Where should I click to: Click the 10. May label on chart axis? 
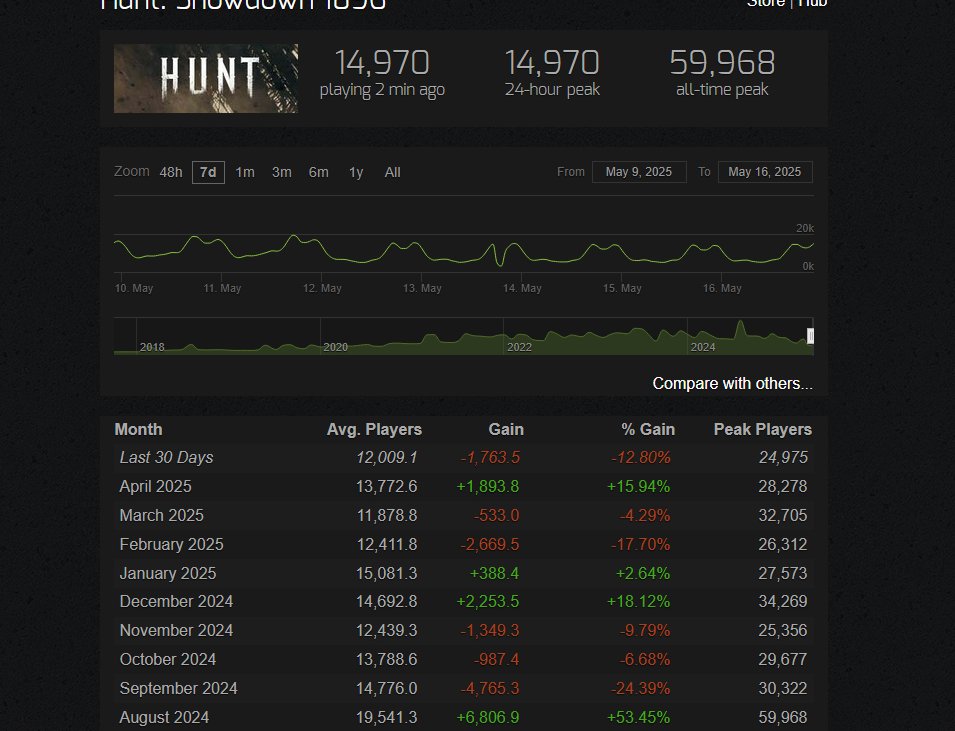click(x=134, y=288)
